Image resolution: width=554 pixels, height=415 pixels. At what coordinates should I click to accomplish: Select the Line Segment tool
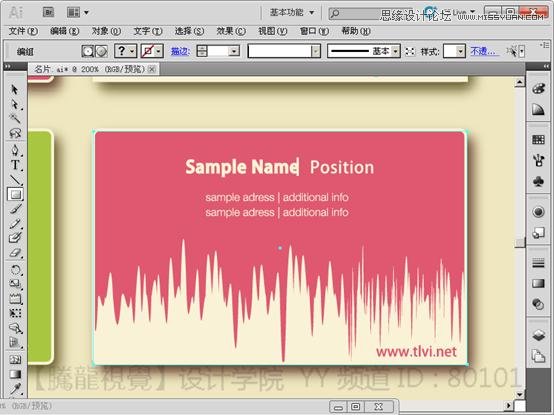pyautogui.click(x=14, y=180)
